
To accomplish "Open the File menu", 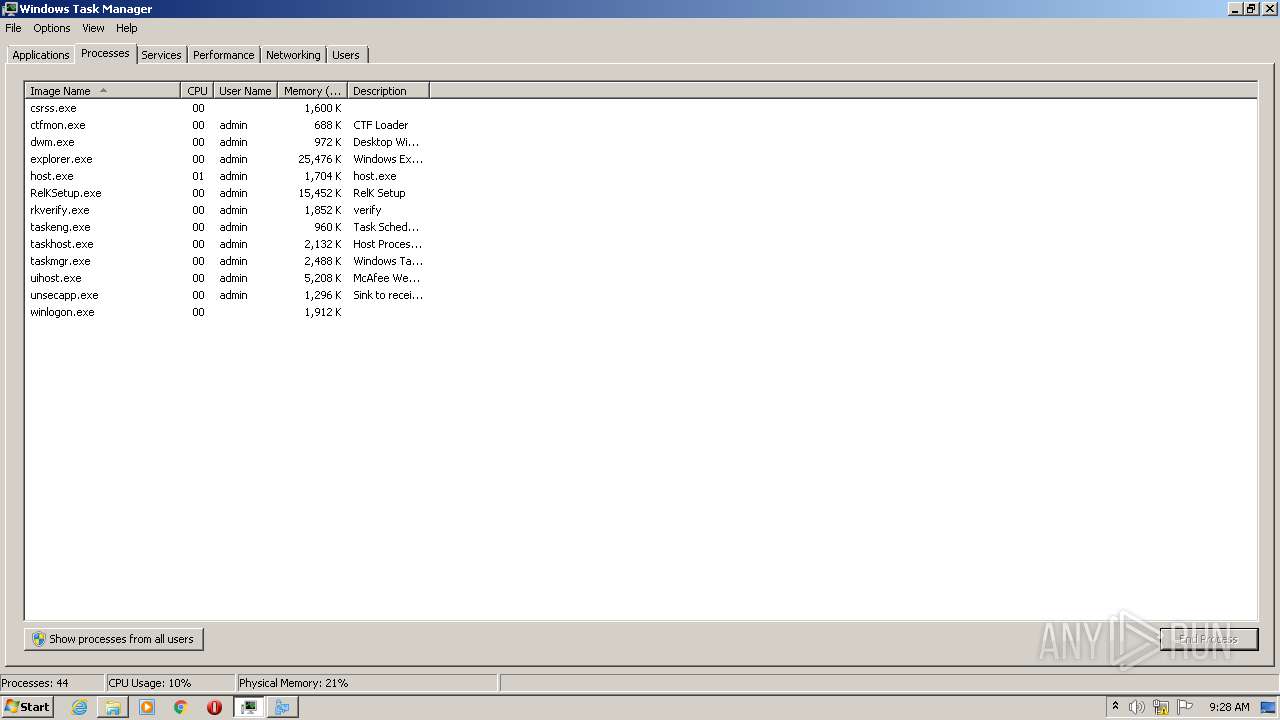I will 13,28.
